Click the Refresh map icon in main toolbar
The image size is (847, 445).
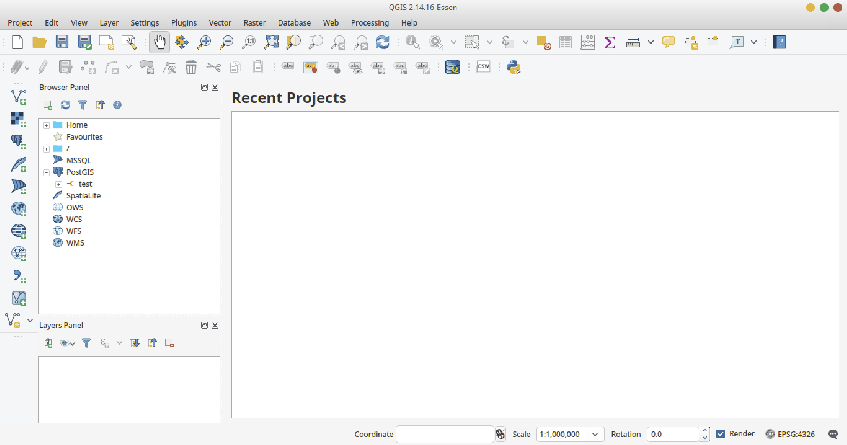click(x=383, y=42)
